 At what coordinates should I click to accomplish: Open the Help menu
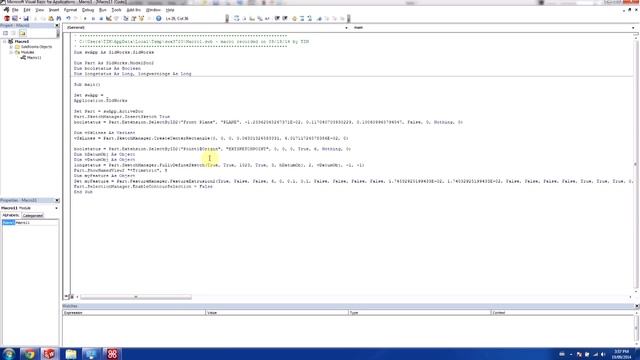tap(170, 10)
